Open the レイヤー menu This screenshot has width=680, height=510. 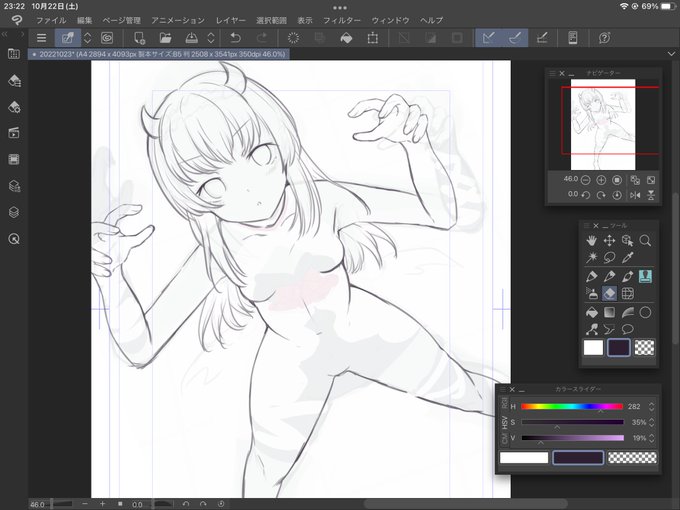coord(231,20)
